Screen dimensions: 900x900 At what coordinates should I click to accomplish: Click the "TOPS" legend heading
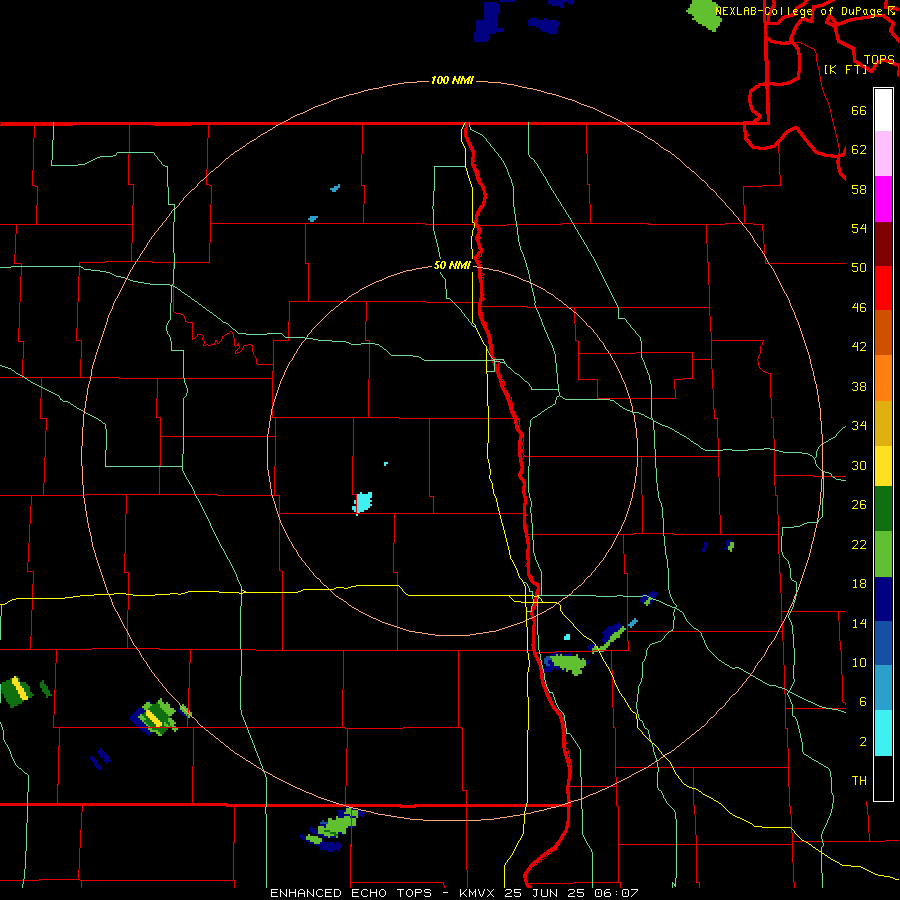(x=879, y=60)
